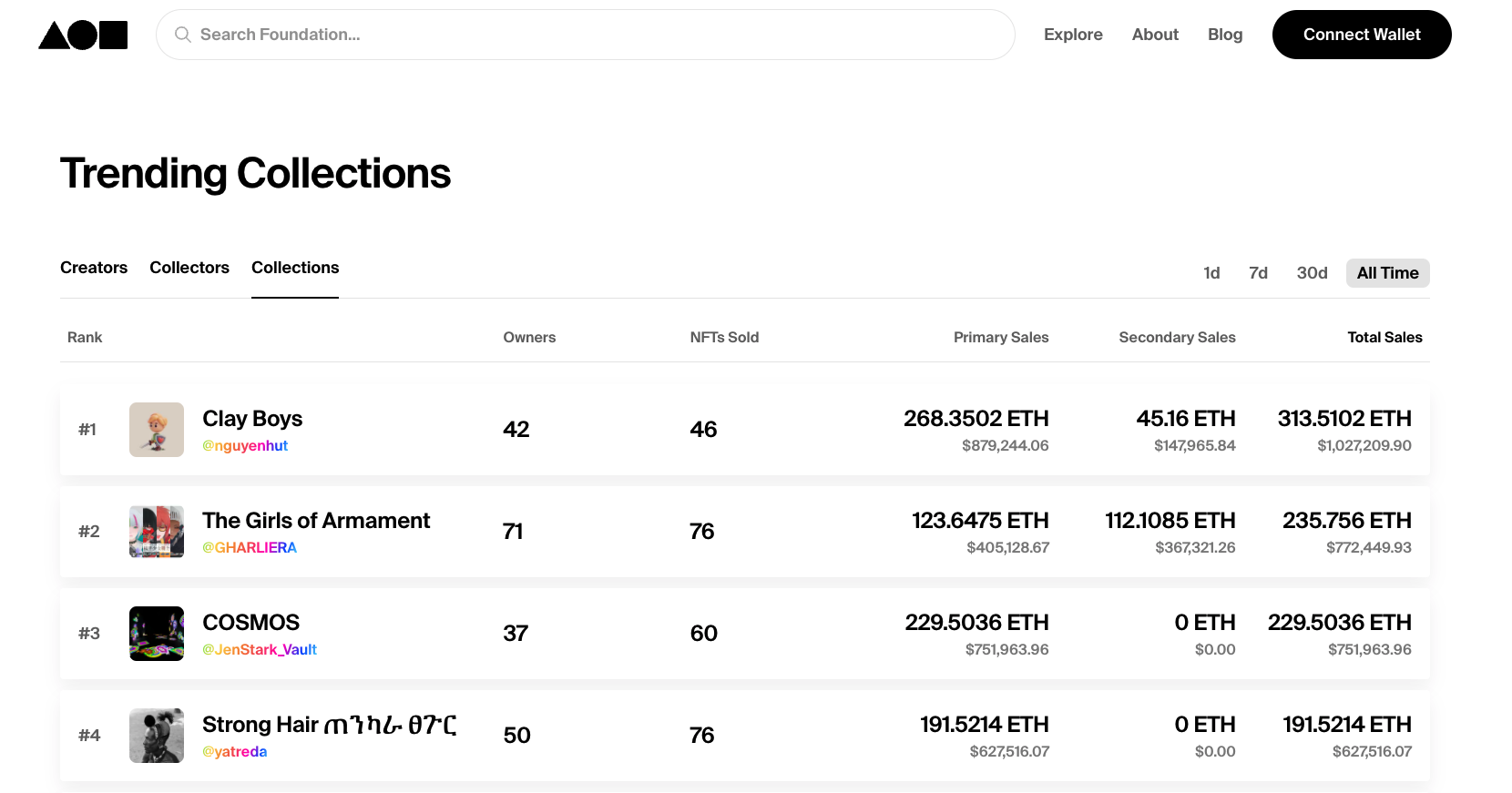Screen dimensions: 1512x793
Task: Open the Clay Boys collection title
Action: [252, 419]
